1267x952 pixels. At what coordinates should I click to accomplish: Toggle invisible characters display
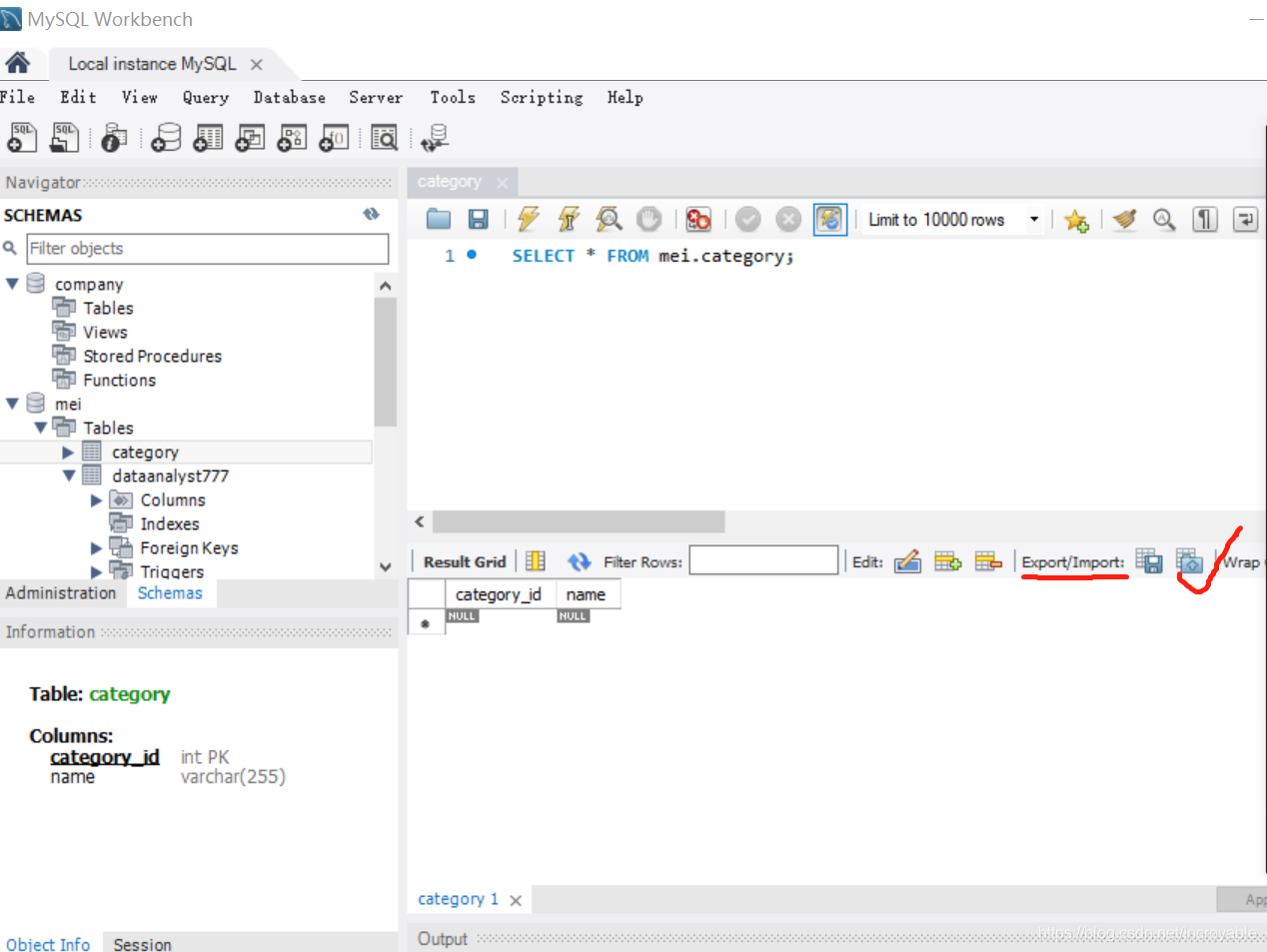click(1205, 219)
